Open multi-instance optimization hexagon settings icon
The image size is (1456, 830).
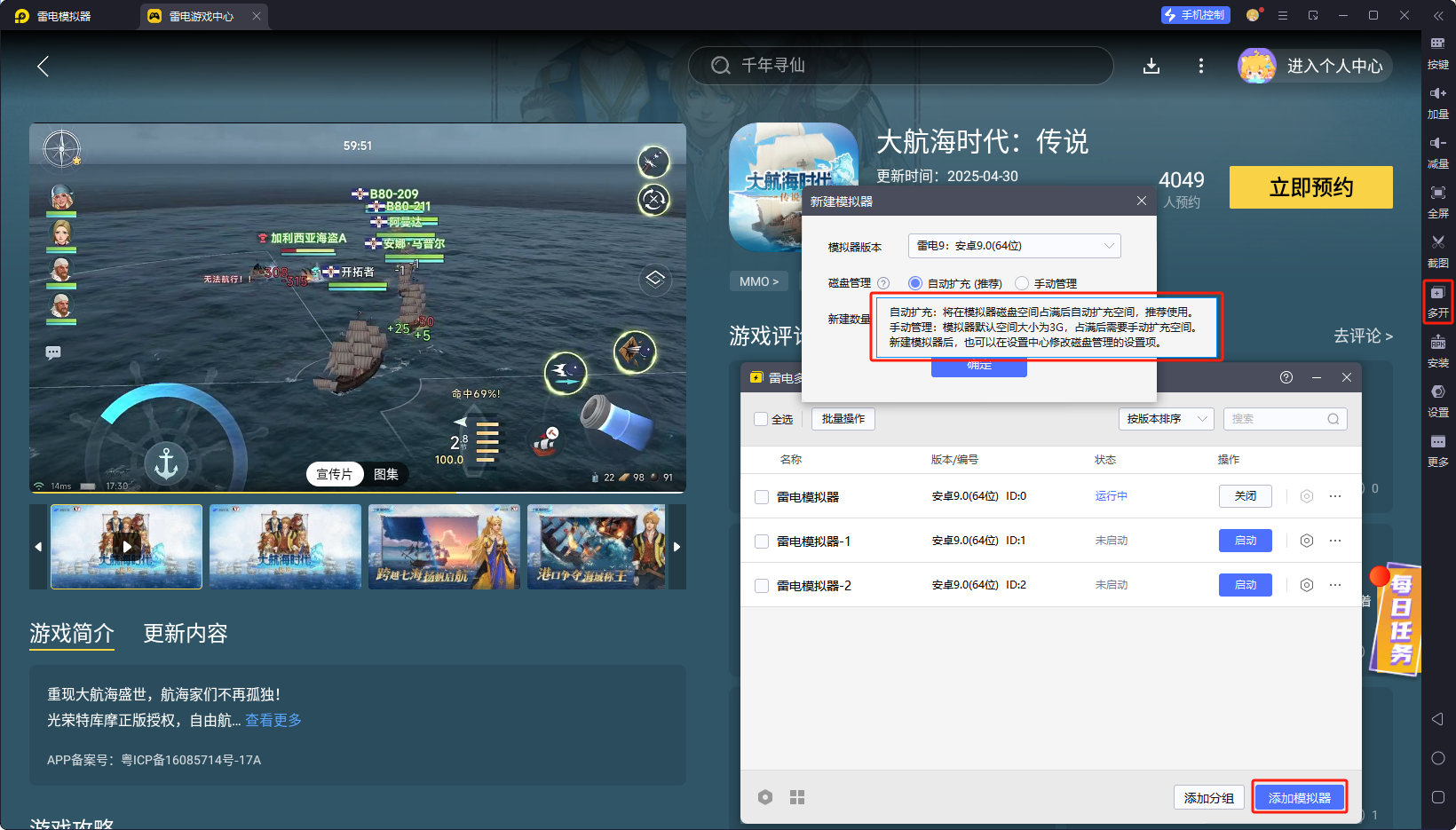765,797
